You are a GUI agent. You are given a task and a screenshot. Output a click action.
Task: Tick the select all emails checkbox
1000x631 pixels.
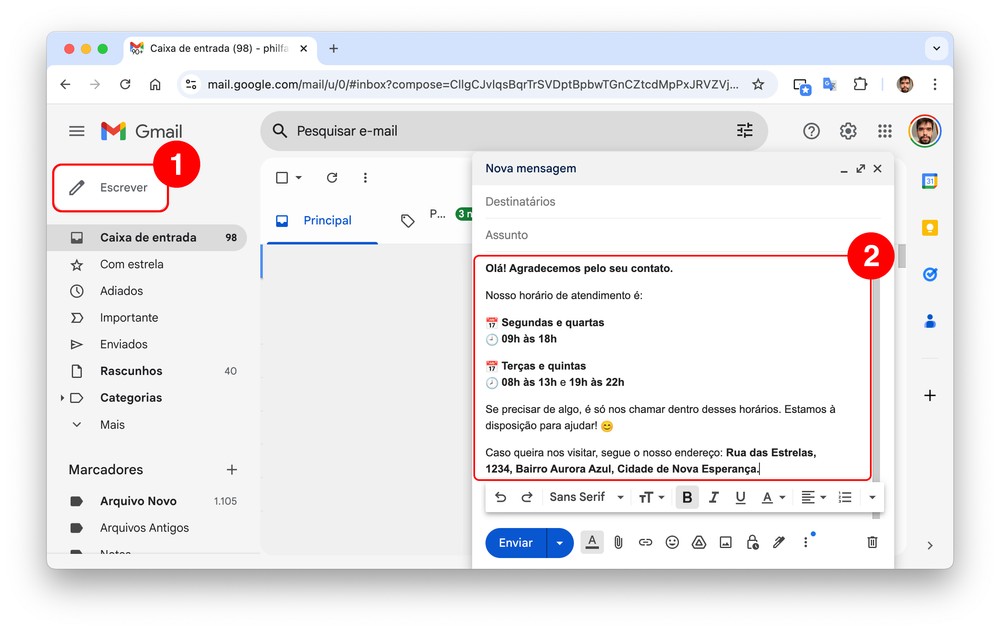coord(282,178)
